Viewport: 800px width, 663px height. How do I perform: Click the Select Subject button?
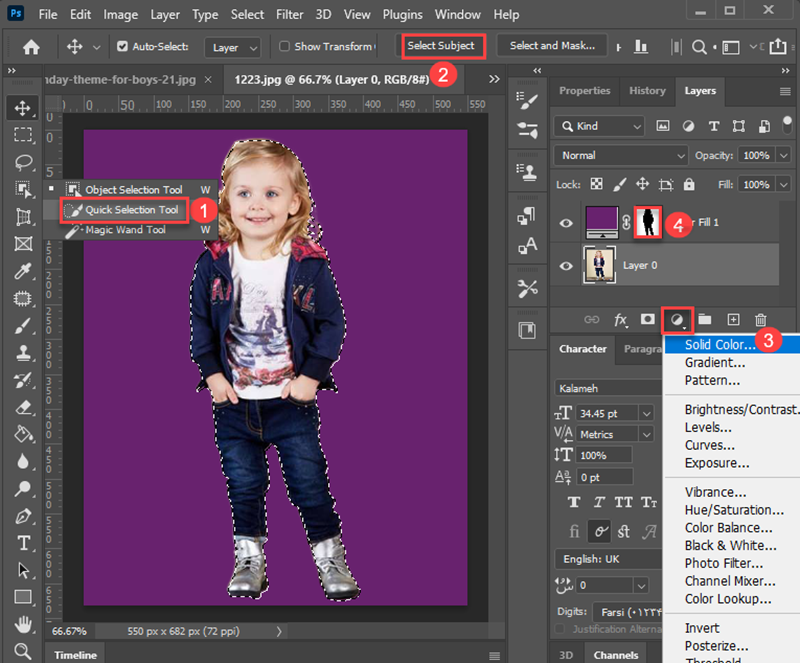click(x=441, y=46)
